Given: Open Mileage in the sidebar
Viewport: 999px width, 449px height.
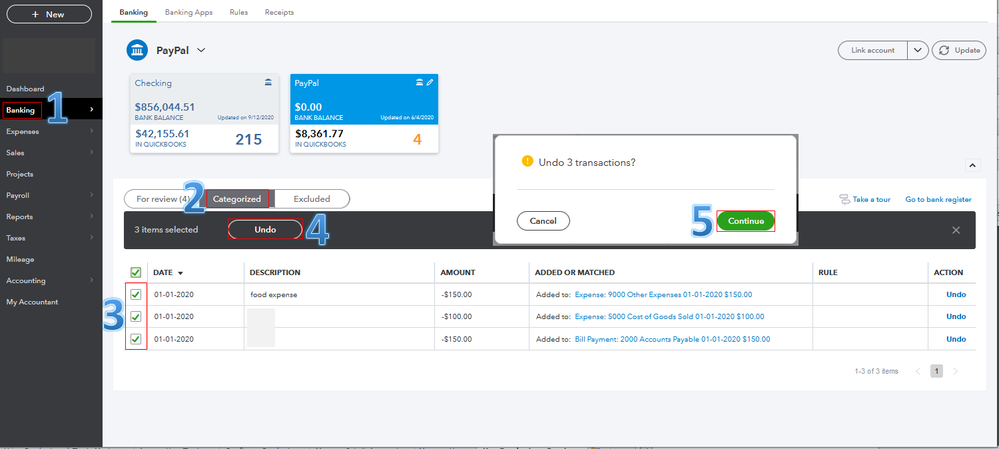Looking at the screenshot, I should 20,259.
